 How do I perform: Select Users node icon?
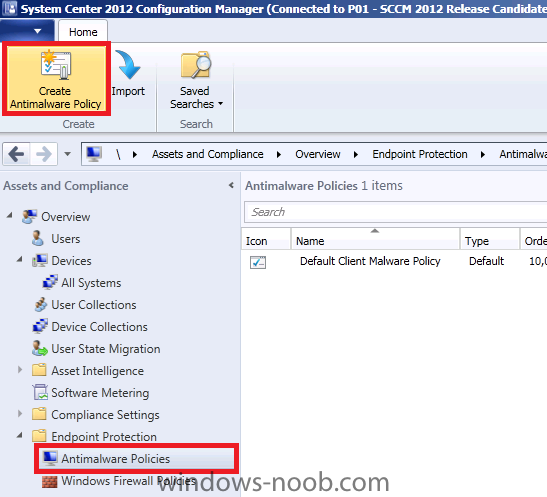click(x=38, y=239)
